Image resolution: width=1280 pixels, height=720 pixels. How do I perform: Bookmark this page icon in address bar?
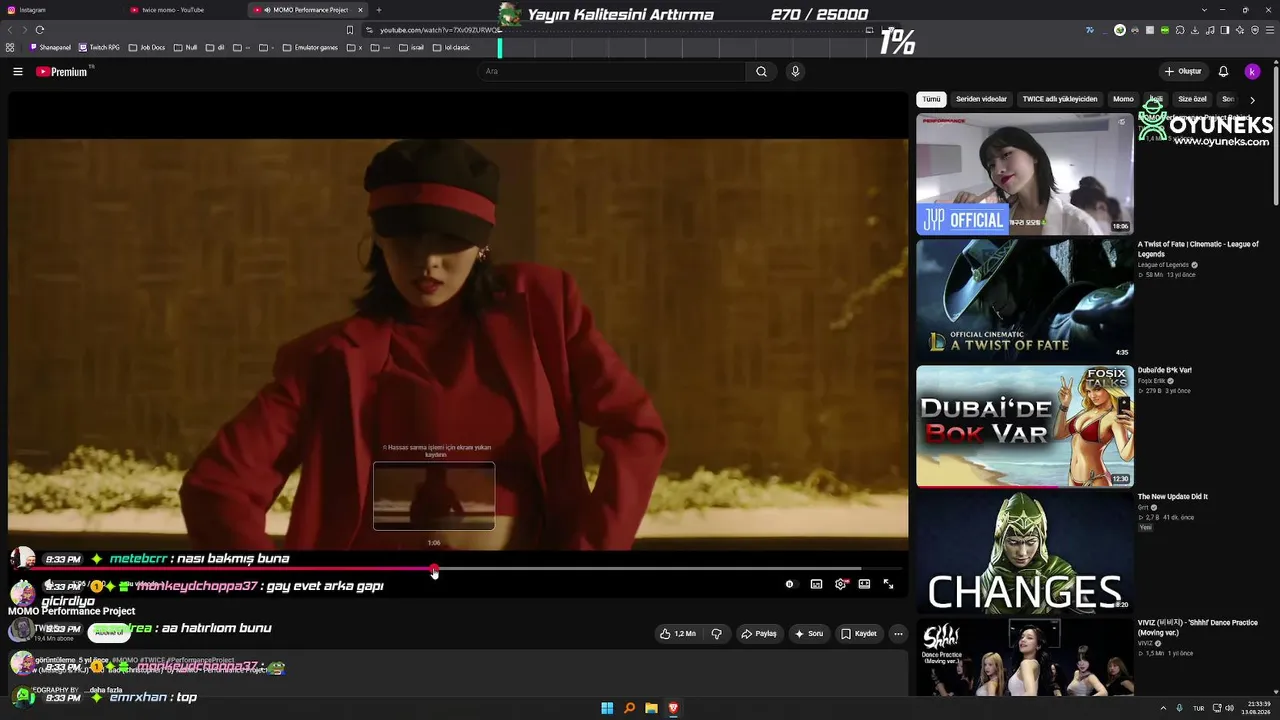click(349, 30)
